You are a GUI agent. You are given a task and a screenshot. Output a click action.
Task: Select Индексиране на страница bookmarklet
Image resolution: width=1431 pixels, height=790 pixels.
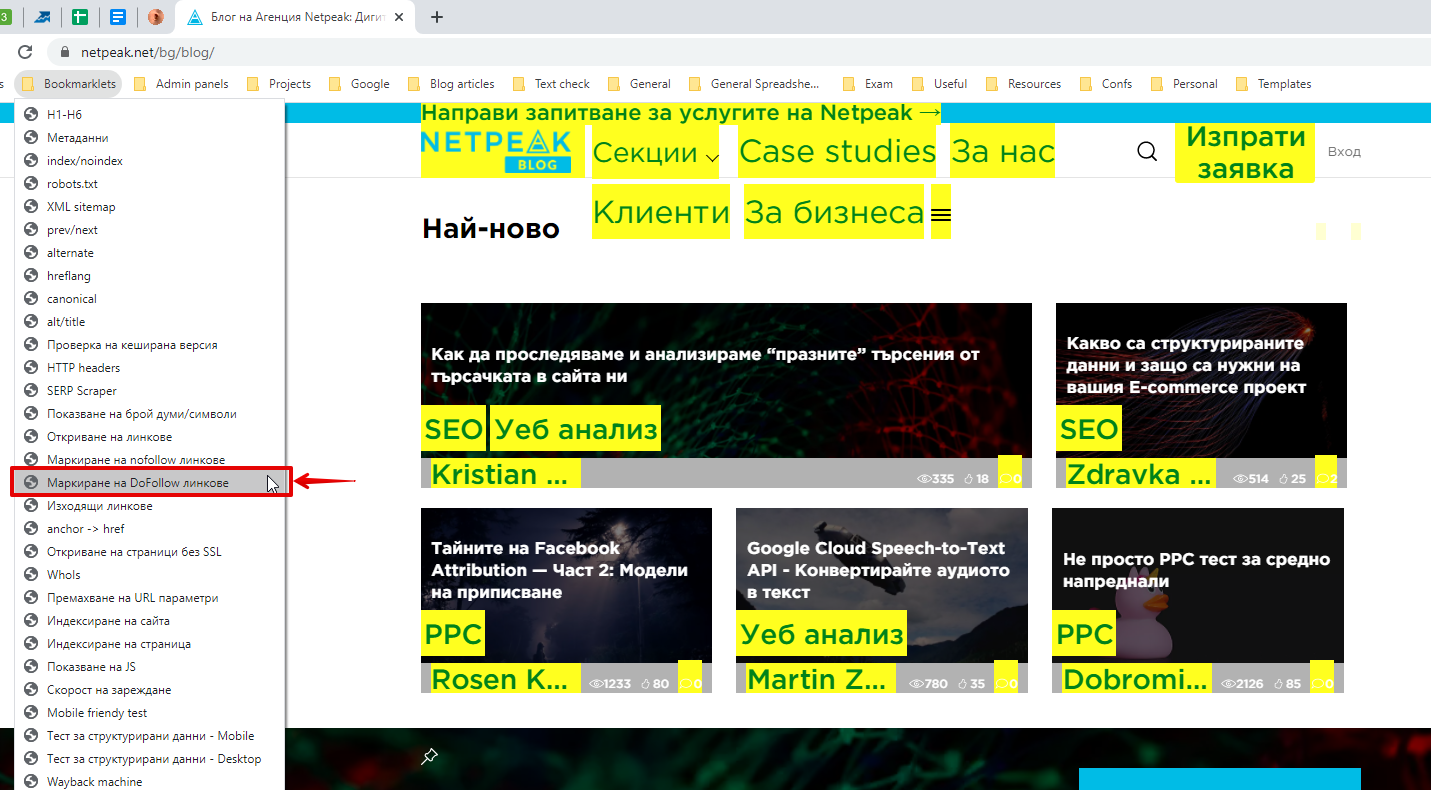pos(150,644)
